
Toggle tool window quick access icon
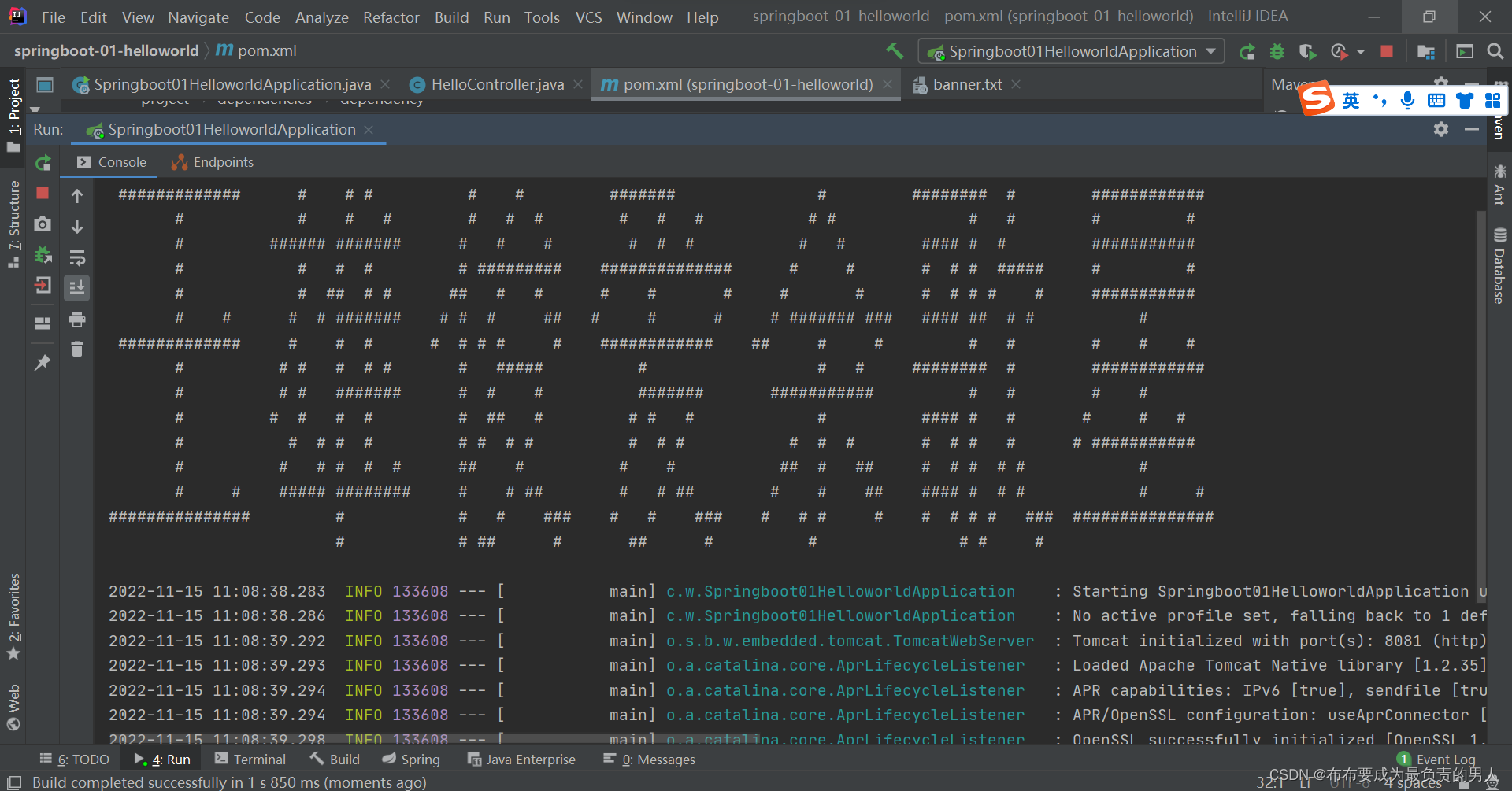13,782
